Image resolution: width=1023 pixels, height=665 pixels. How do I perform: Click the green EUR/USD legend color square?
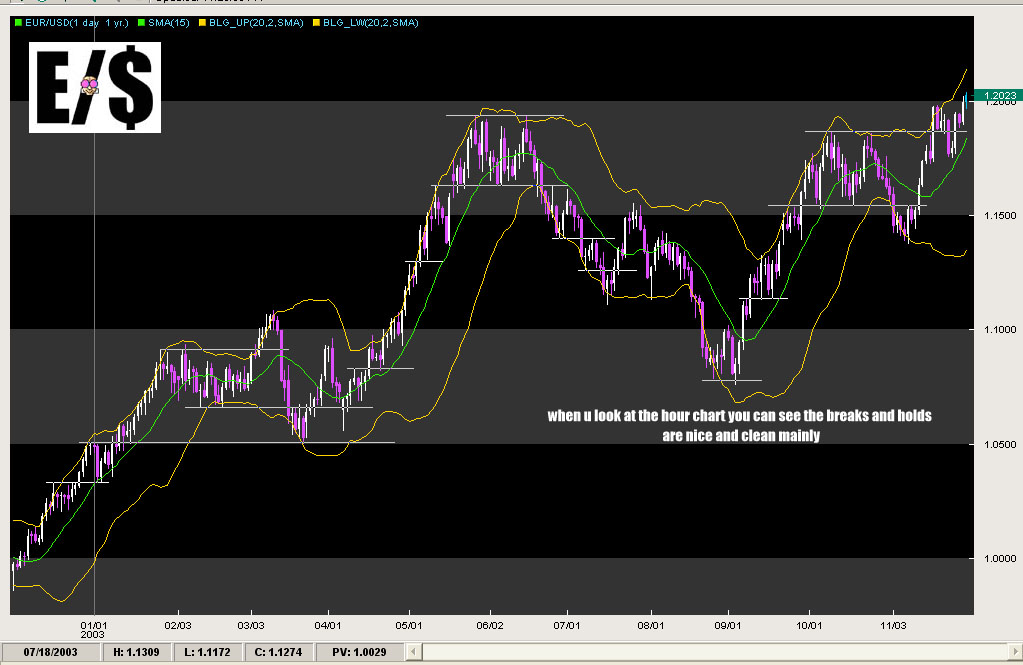point(18,22)
